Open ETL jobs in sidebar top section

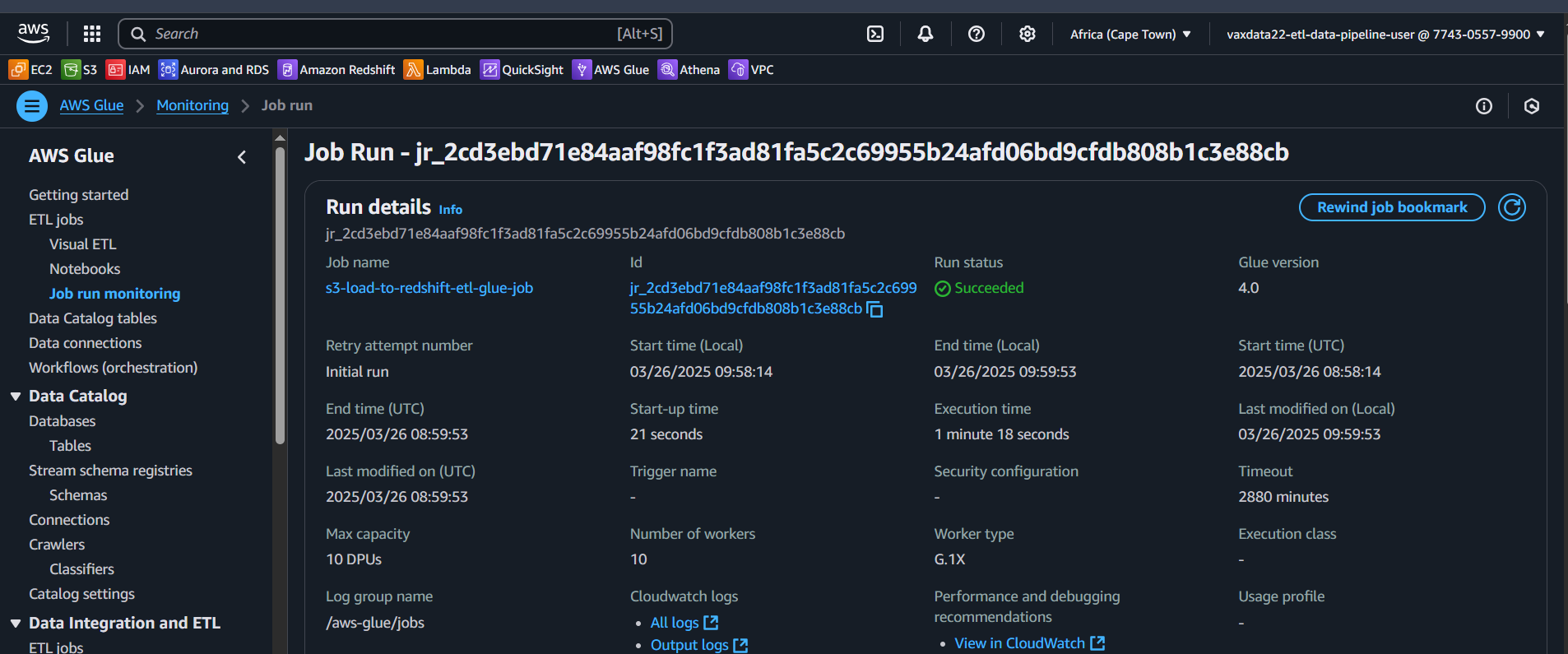click(56, 220)
